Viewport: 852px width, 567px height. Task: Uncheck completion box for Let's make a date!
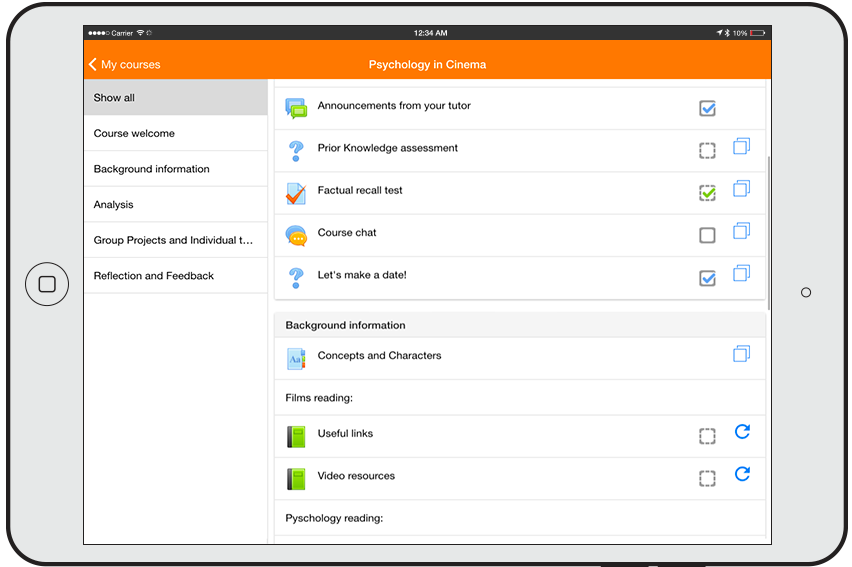[x=707, y=278]
